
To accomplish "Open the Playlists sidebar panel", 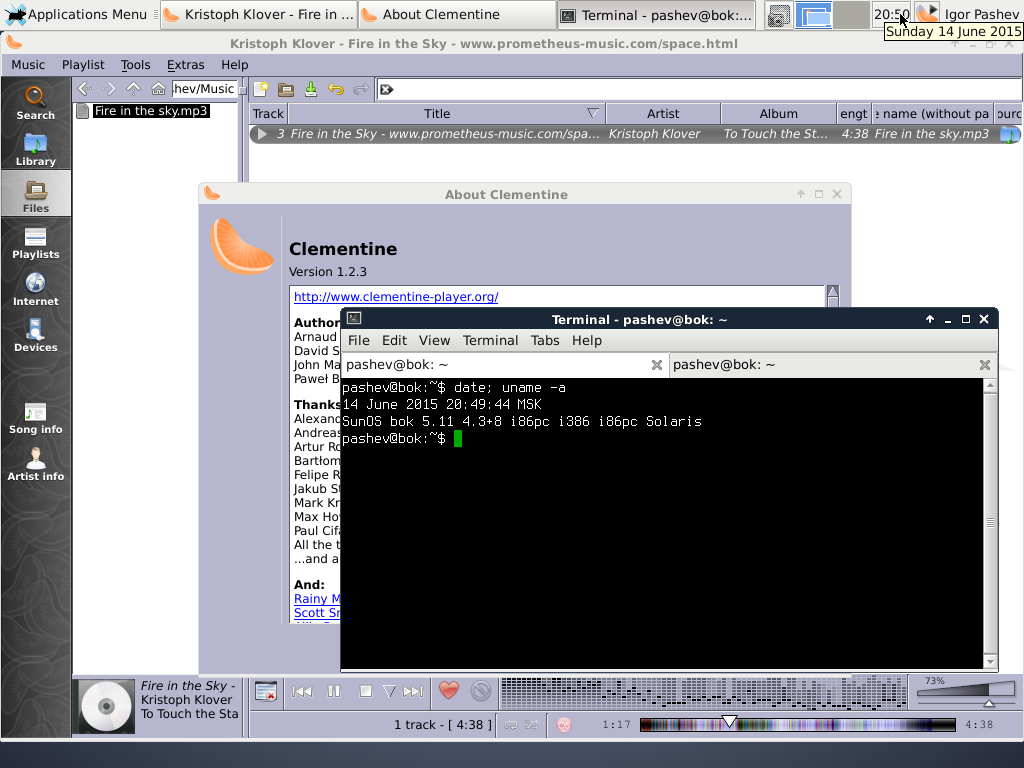I will (x=35, y=243).
